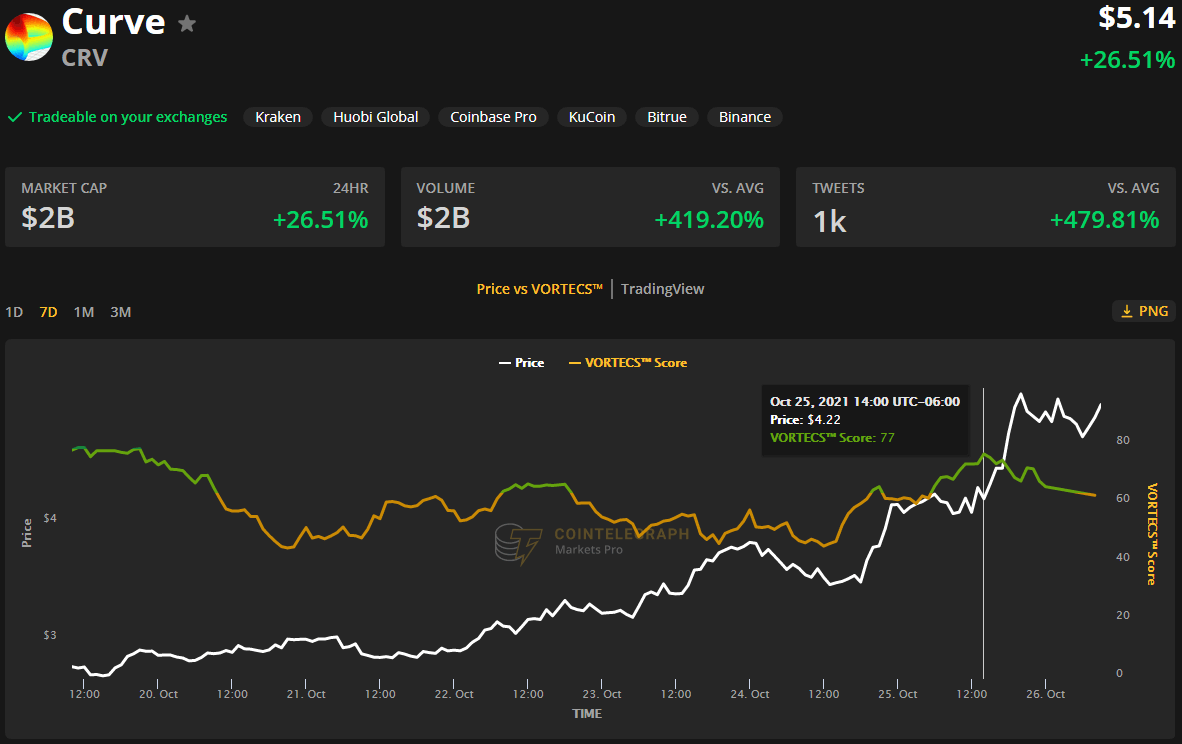The image size is (1182, 744).
Task: Select the 7D time range
Action: pos(48,312)
